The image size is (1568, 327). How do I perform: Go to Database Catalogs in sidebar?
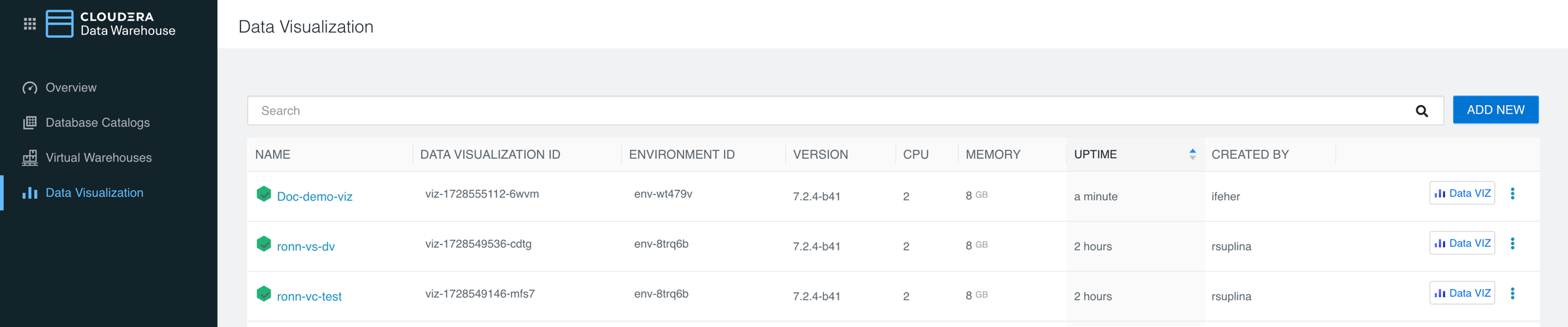[x=97, y=123]
